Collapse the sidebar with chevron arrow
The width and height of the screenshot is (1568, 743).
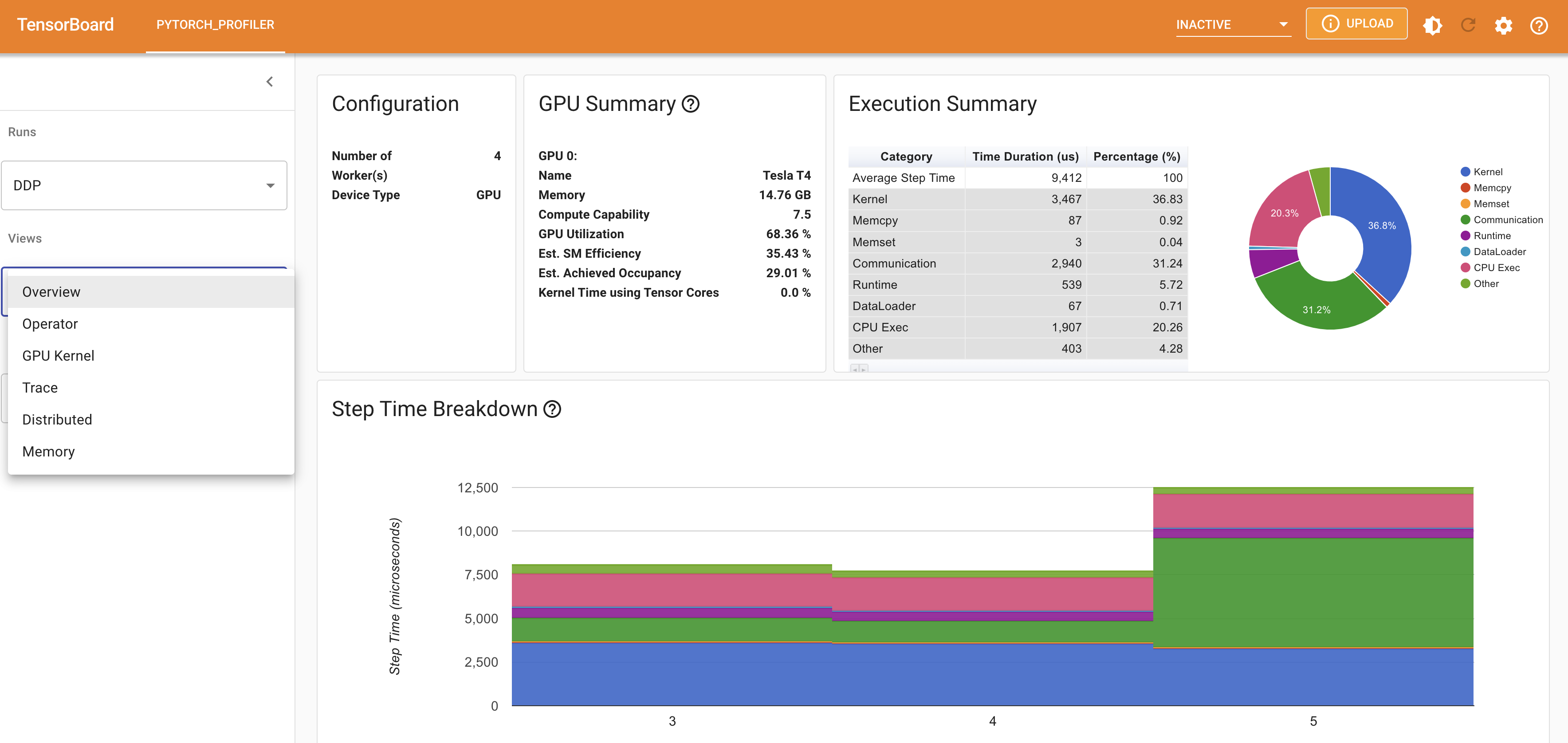tap(270, 82)
